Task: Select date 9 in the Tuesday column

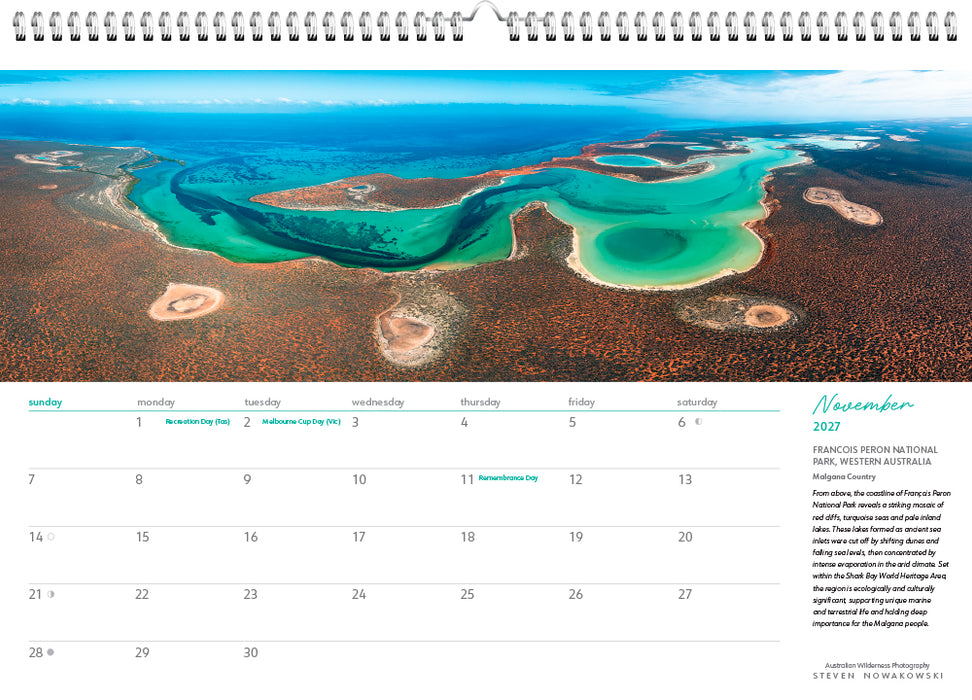Action: [247, 479]
